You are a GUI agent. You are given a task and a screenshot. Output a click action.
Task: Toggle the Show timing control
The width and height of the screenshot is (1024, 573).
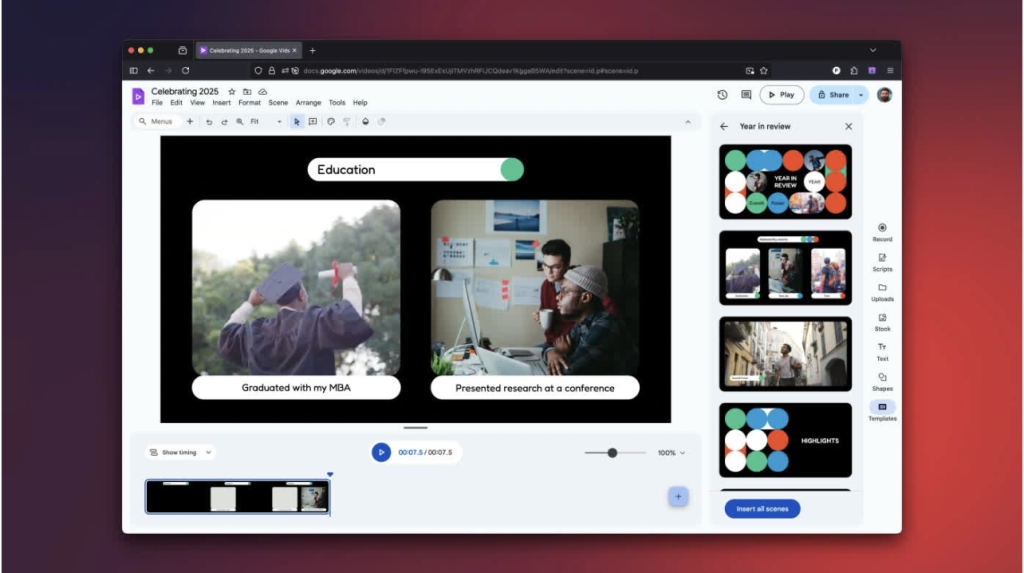tap(180, 452)
